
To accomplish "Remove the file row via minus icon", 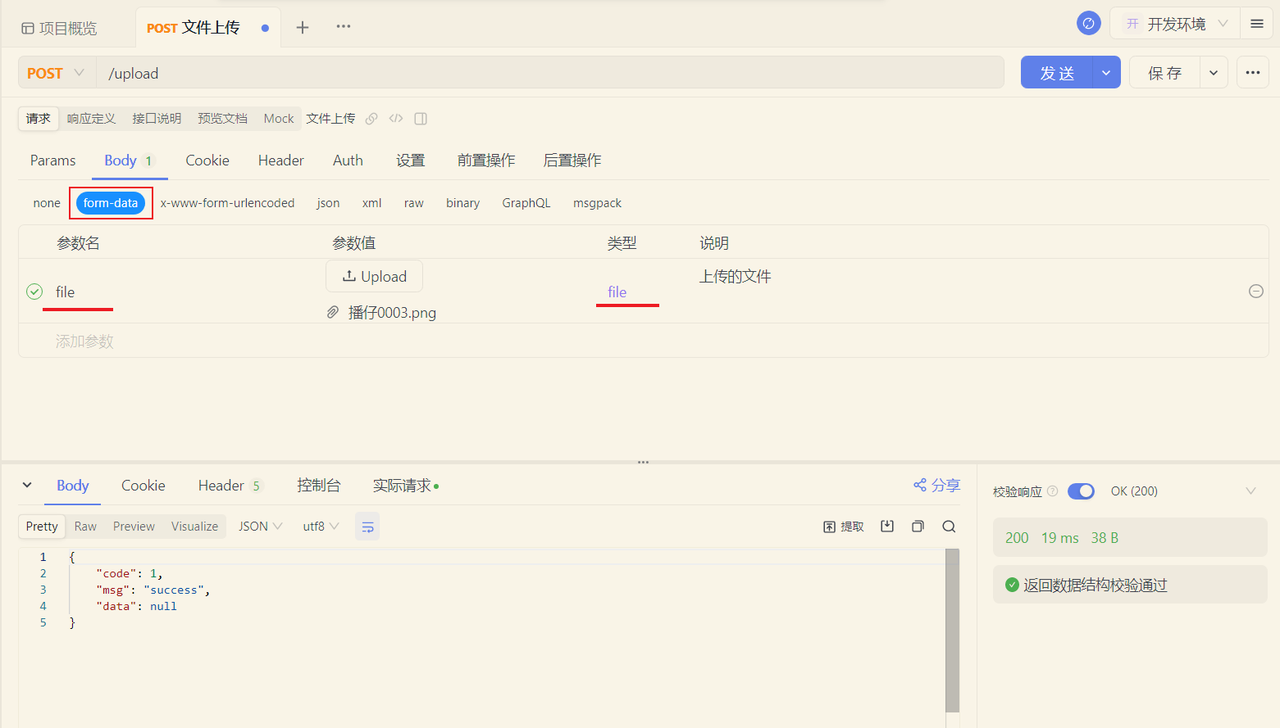I will tap(1256, 291).
